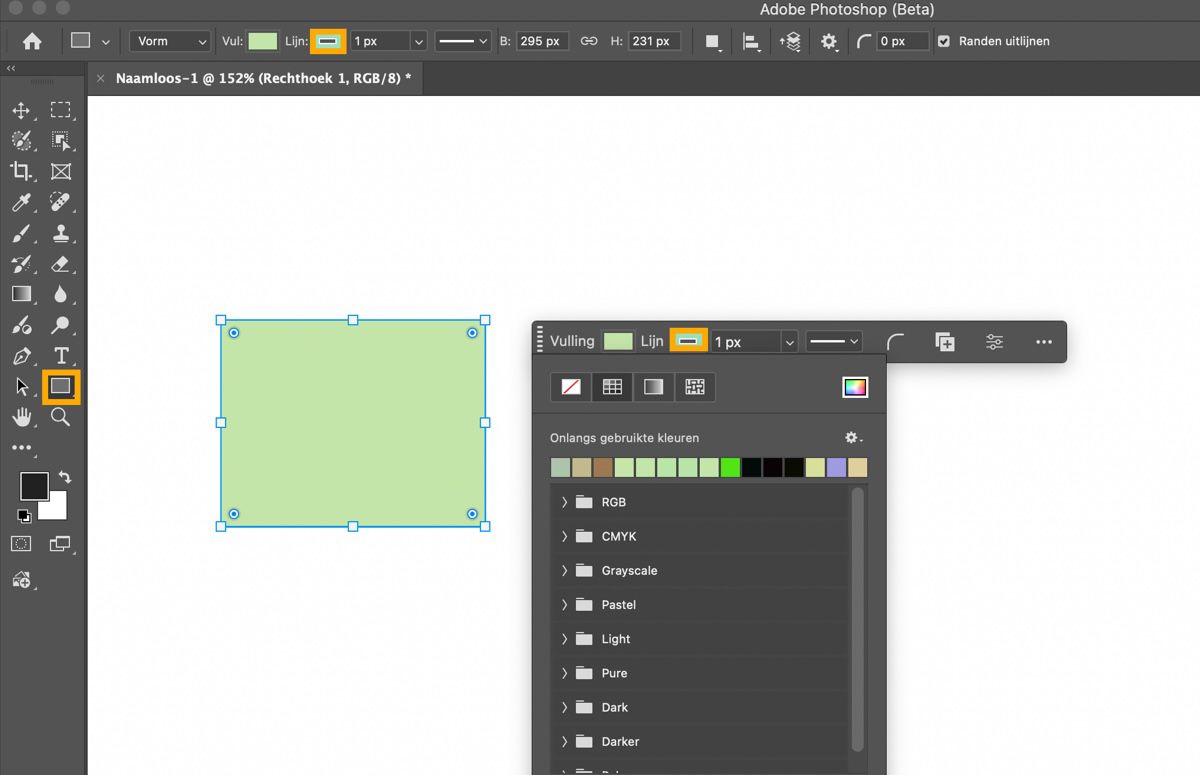Screen dimensions: 1200x775
Task: Select the Move tool
Action: [21, 110]
